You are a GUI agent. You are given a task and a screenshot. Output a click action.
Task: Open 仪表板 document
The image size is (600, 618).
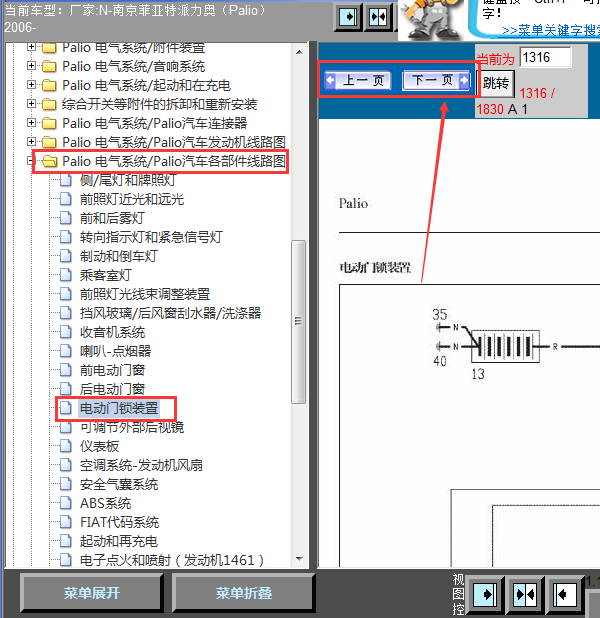tap(99, 446)
